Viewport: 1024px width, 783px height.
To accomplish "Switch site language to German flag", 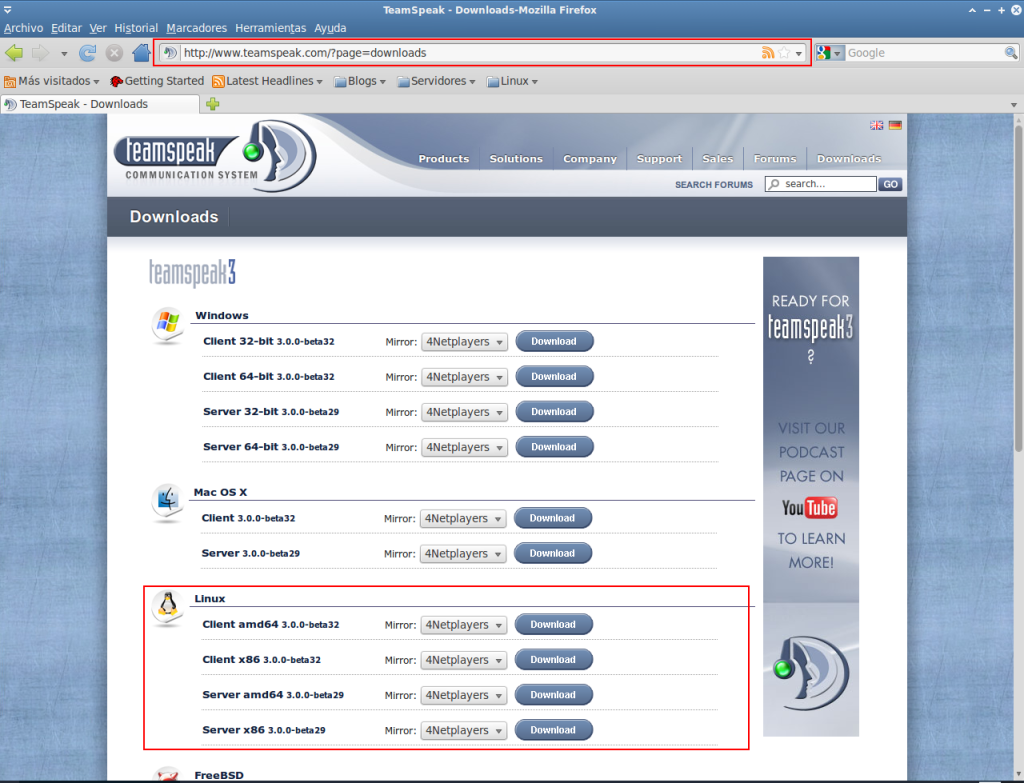I will (895, 125).
